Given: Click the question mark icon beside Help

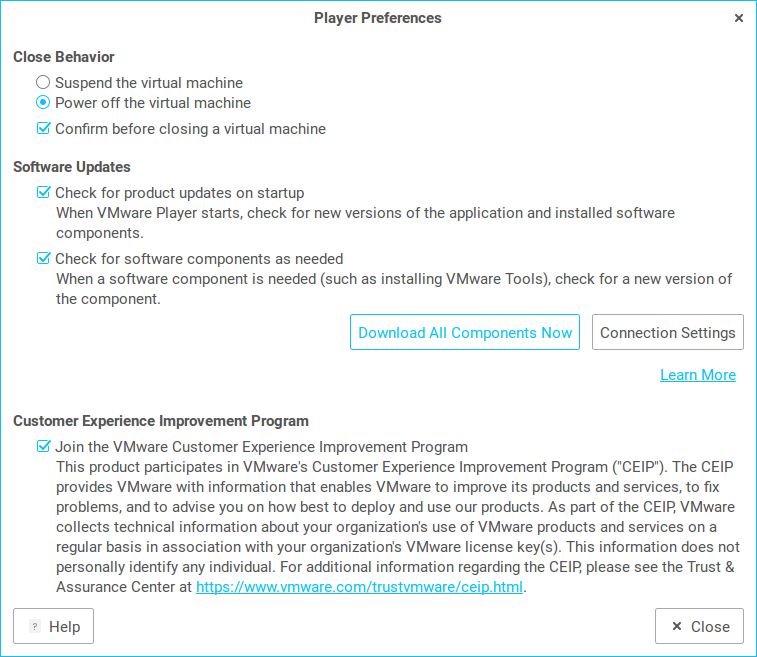Looking at the screenshot, I should (35, 627).
